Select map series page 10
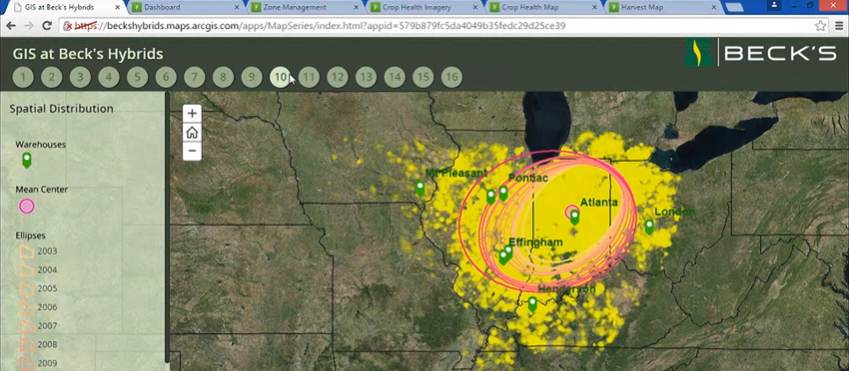Viewport: 849px width, 371px height. [280, 77]
